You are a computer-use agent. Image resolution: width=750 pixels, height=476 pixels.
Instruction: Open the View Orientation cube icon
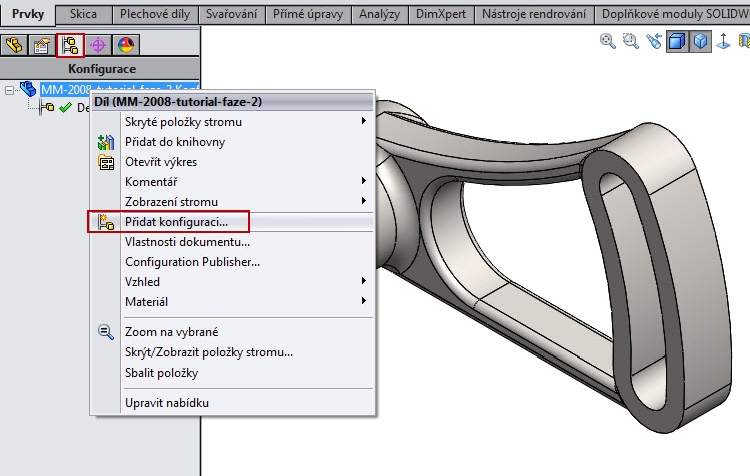click(700, 41)
